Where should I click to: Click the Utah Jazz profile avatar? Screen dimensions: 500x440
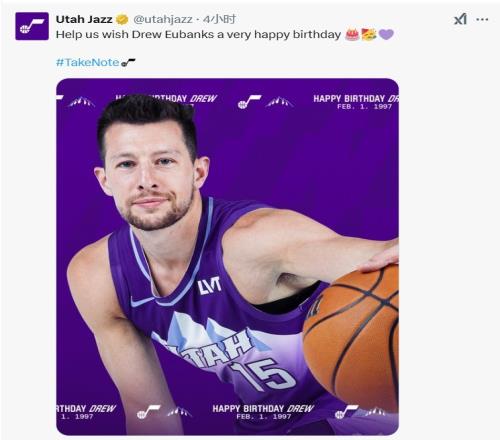pyautogui.click(x=32, y=26)
